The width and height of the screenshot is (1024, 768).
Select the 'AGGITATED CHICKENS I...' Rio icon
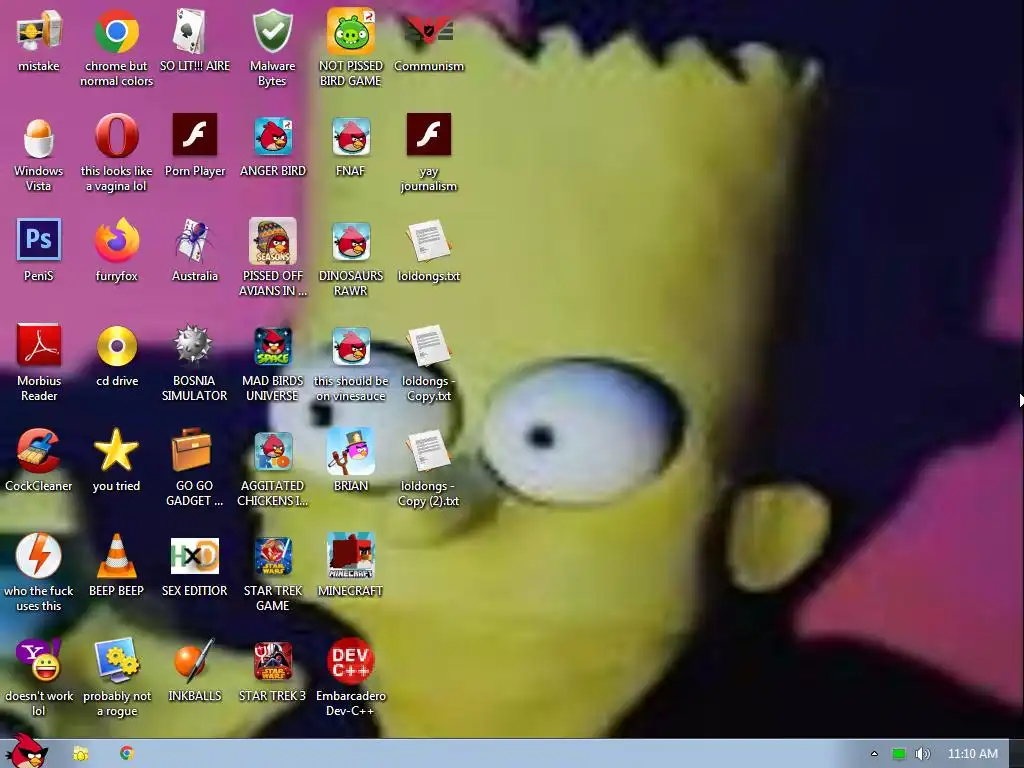coord(272,451)
